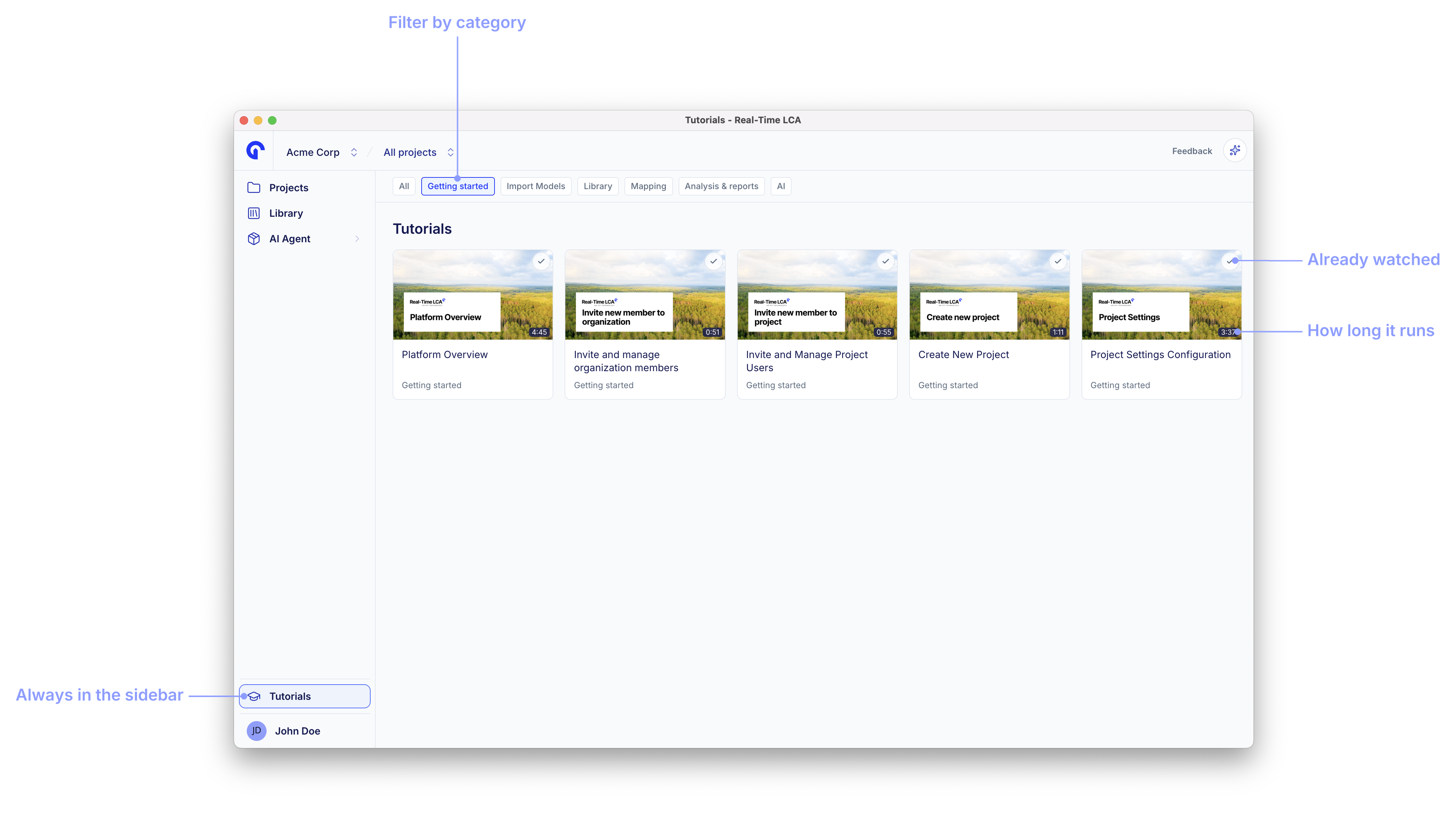Filter tutorials by Library category
The image size is (1456, 816).
[x=598, y=186]
